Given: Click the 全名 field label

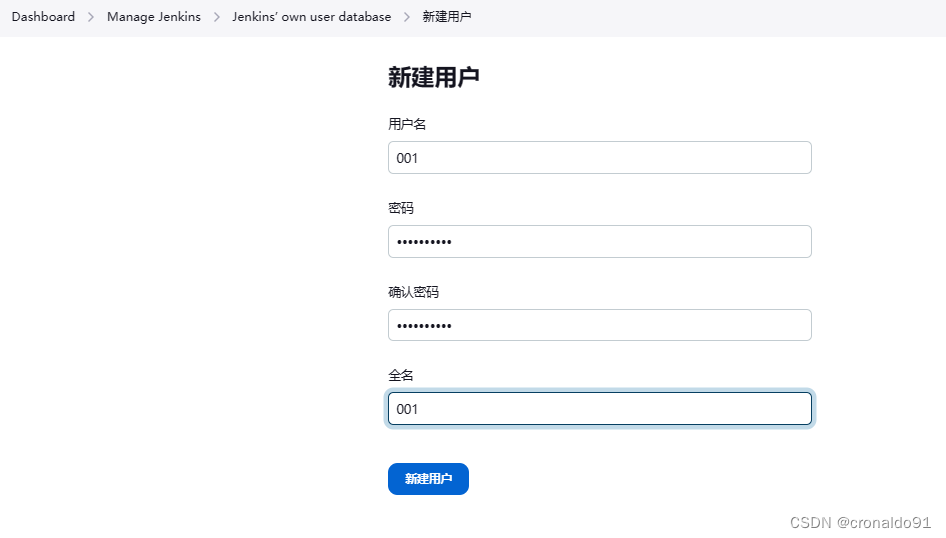Looking at the screenshot, I should 401,375.
